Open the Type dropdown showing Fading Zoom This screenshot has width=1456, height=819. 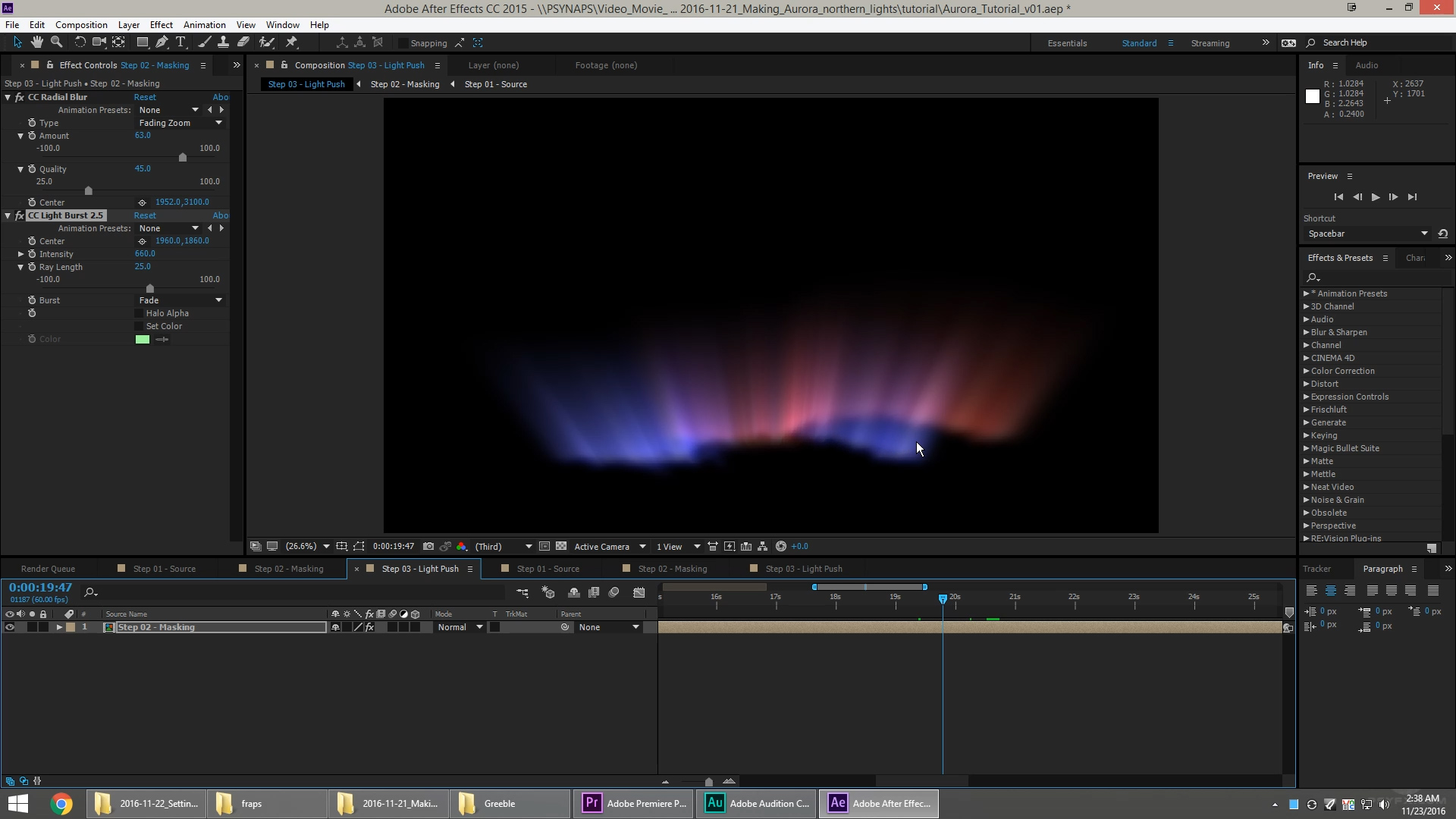[180, 123]
